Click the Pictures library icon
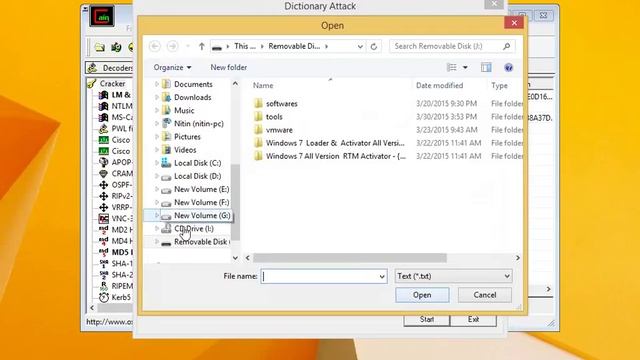640x360 pixels. 166,136
